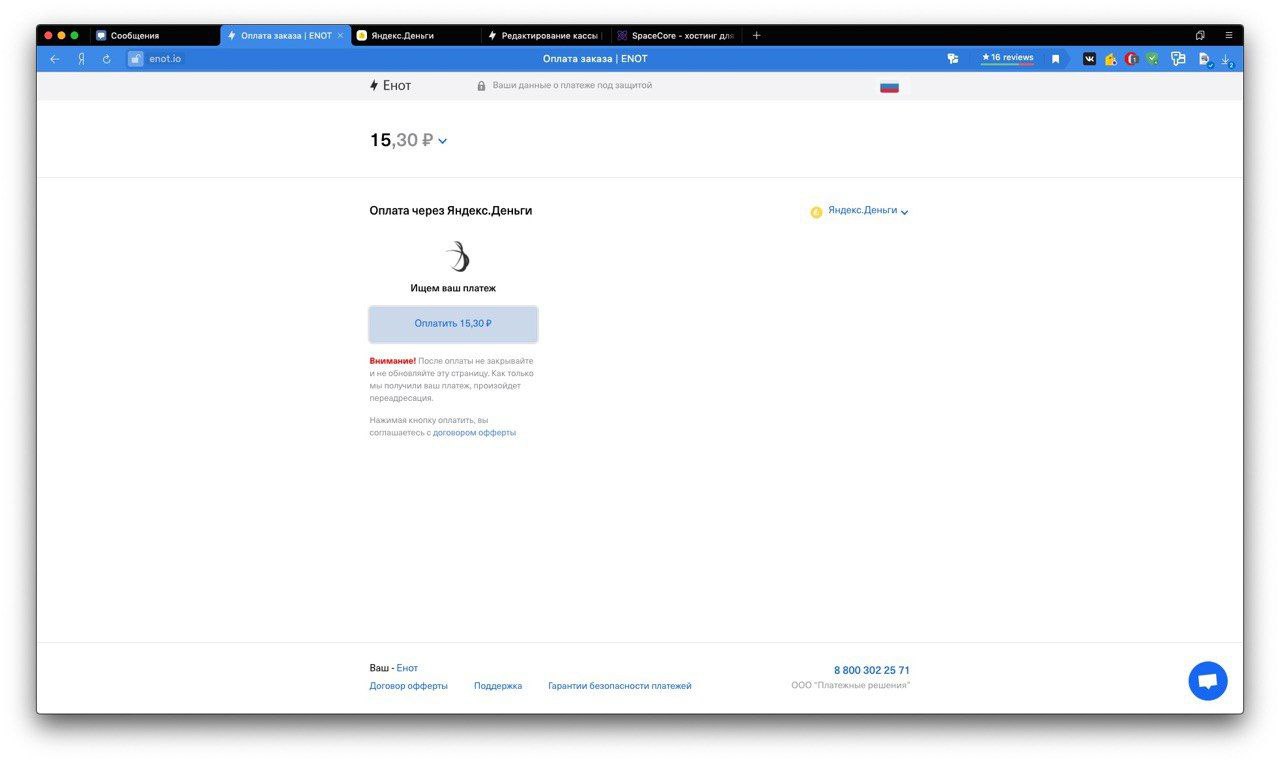1280x762 pixels.
Task: Open the tab overview icon in title bar
Action: click(1200, 35)
